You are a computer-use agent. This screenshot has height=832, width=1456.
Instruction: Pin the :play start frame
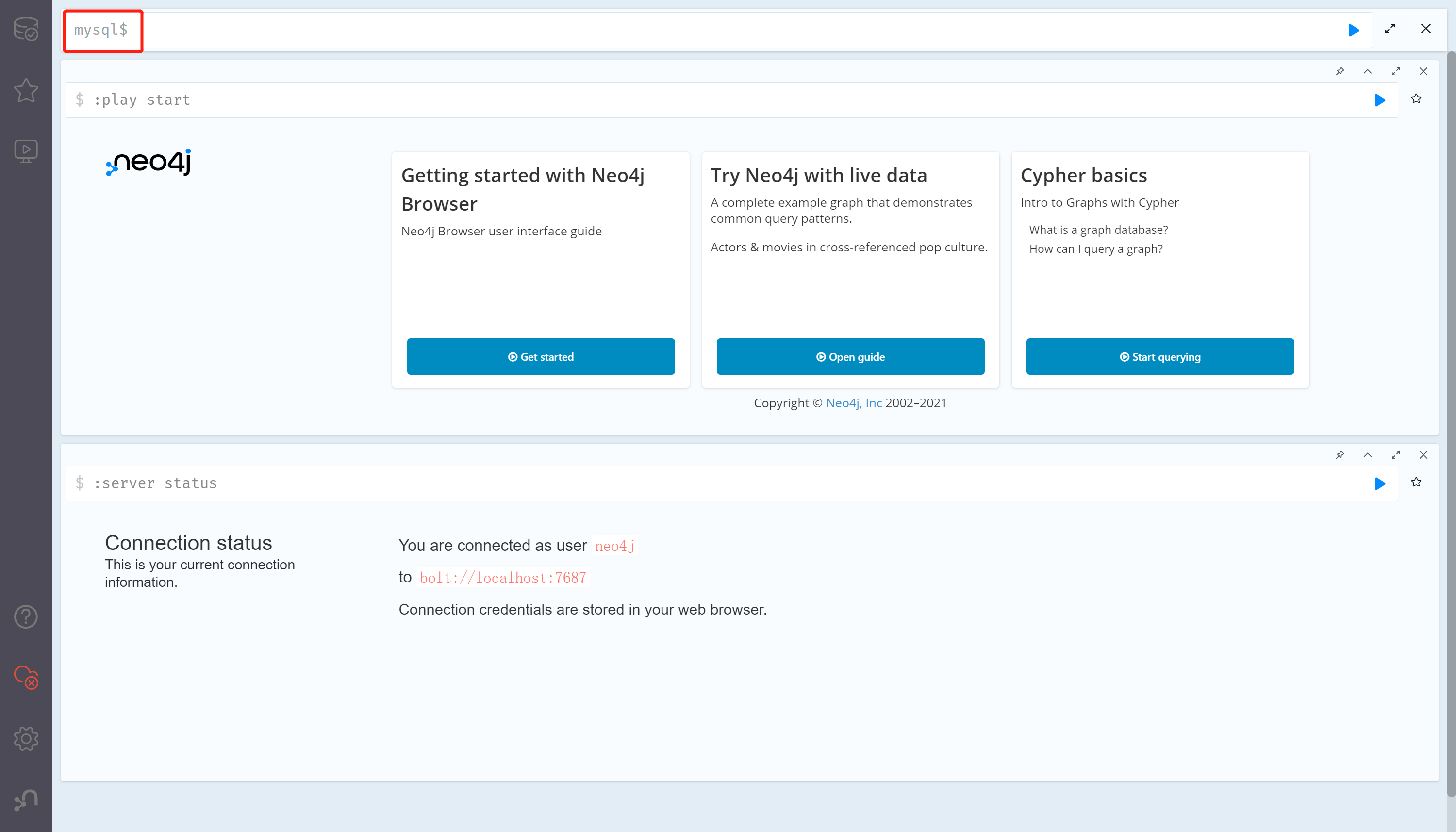click(x=1340, y=71)
